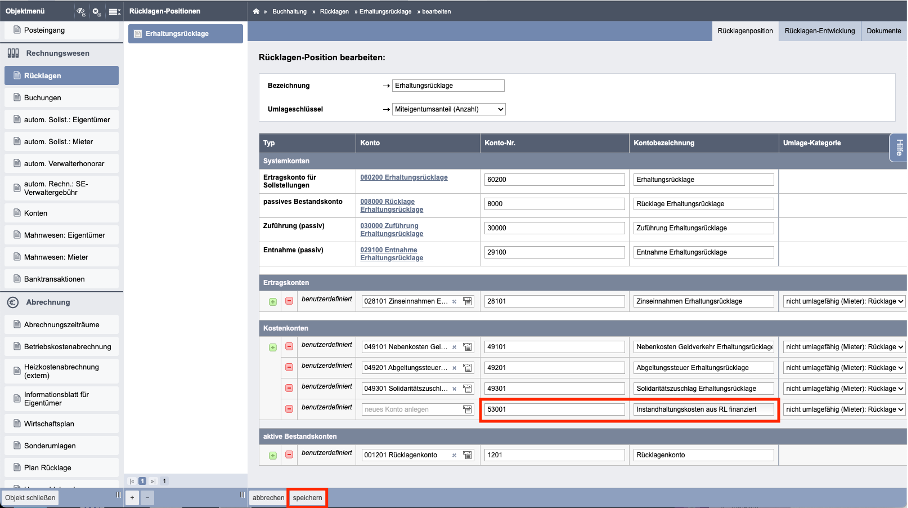Click the Bezeichnung text field
Image resolution: width=908 pixels, height=508 pixels.
tap(448, 86)
